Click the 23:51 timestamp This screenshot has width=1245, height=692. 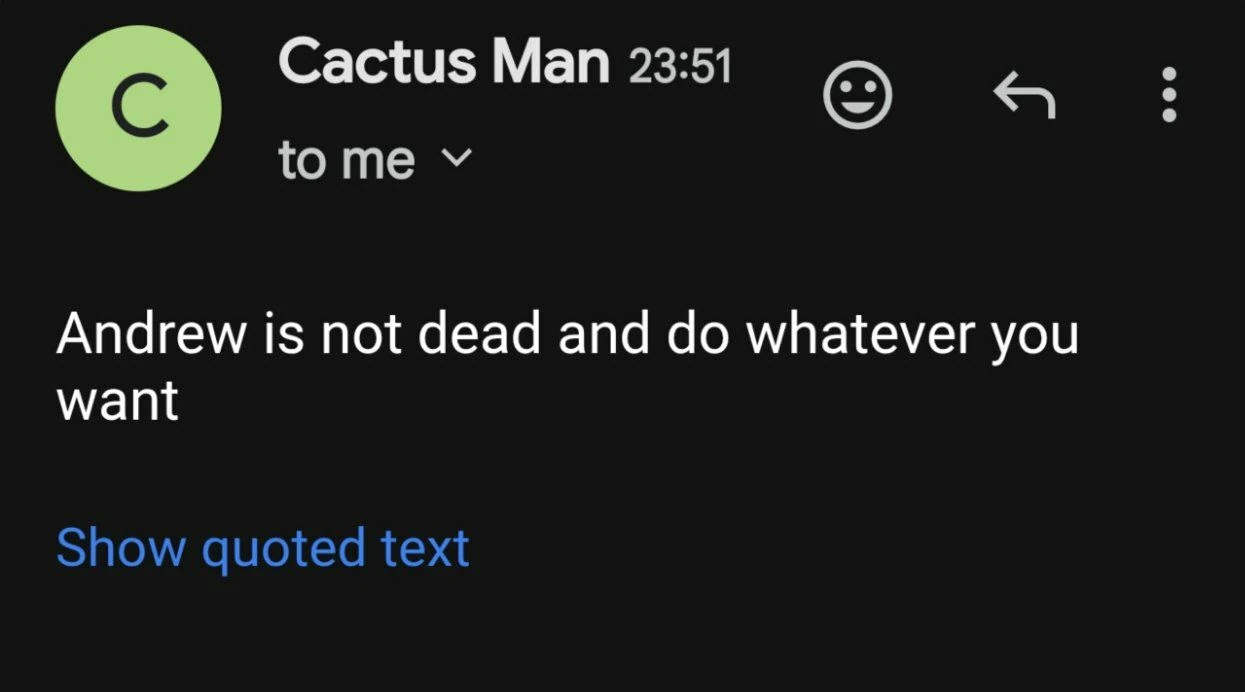click(x=680, y=66)
